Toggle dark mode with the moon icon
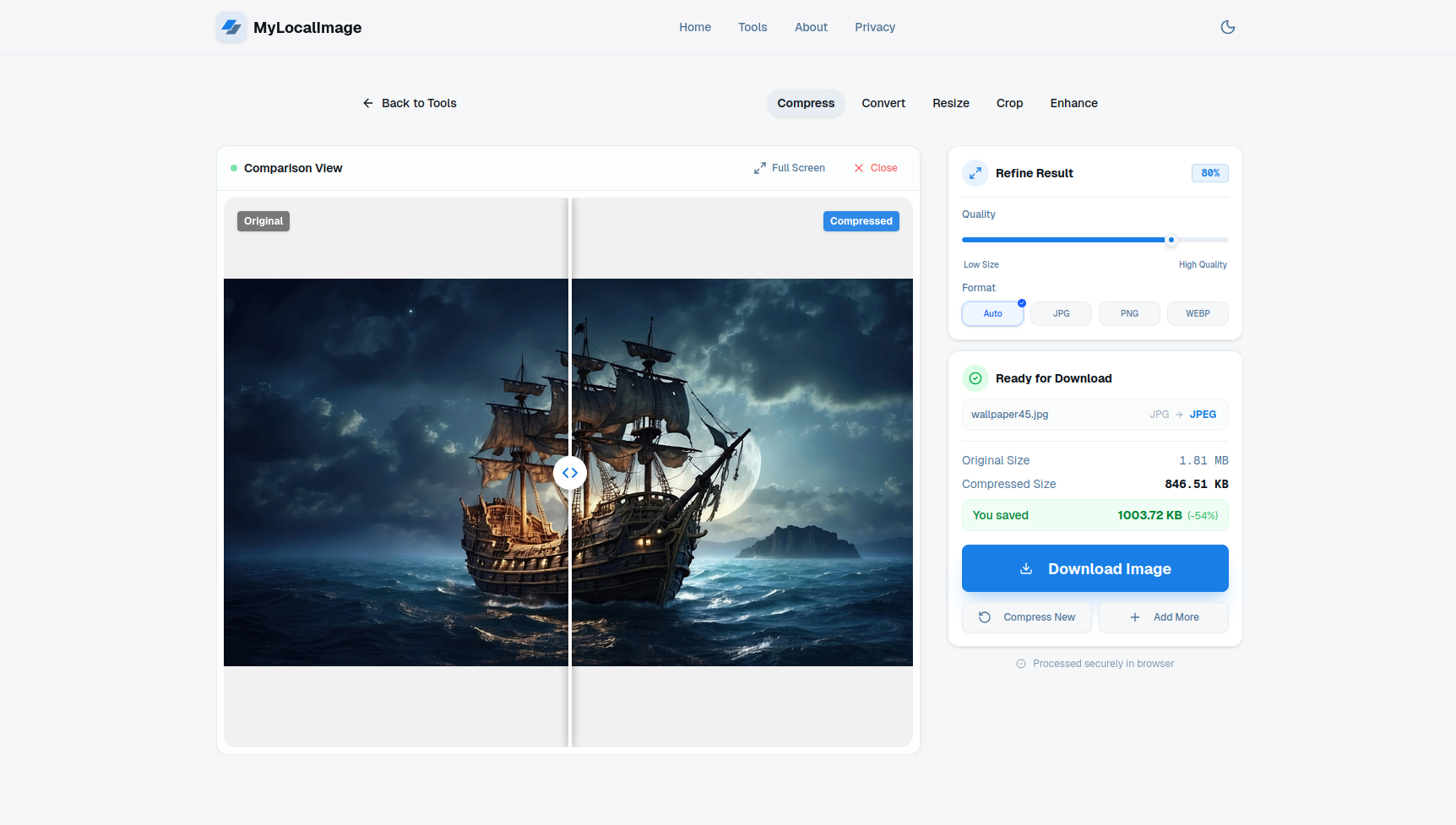 [1227, 27]
